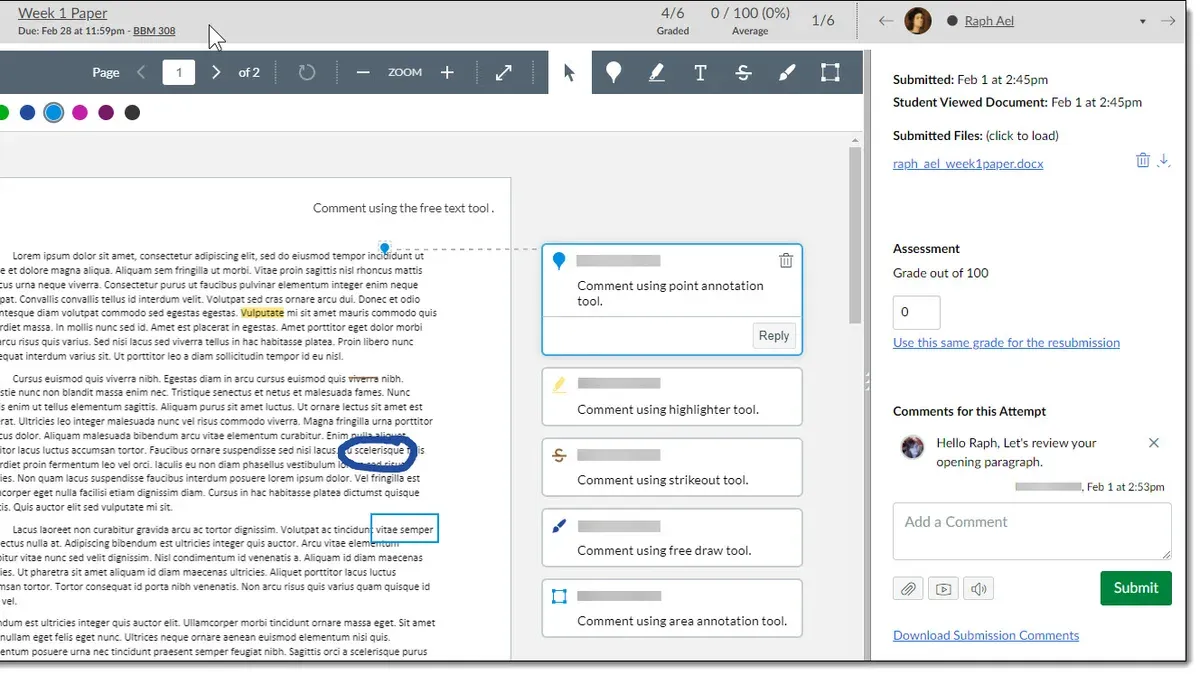Image resolution: width=1200 pixels, height=675 pixels.
Task: Select the point annotation tool
Action: tap(614, 73)
